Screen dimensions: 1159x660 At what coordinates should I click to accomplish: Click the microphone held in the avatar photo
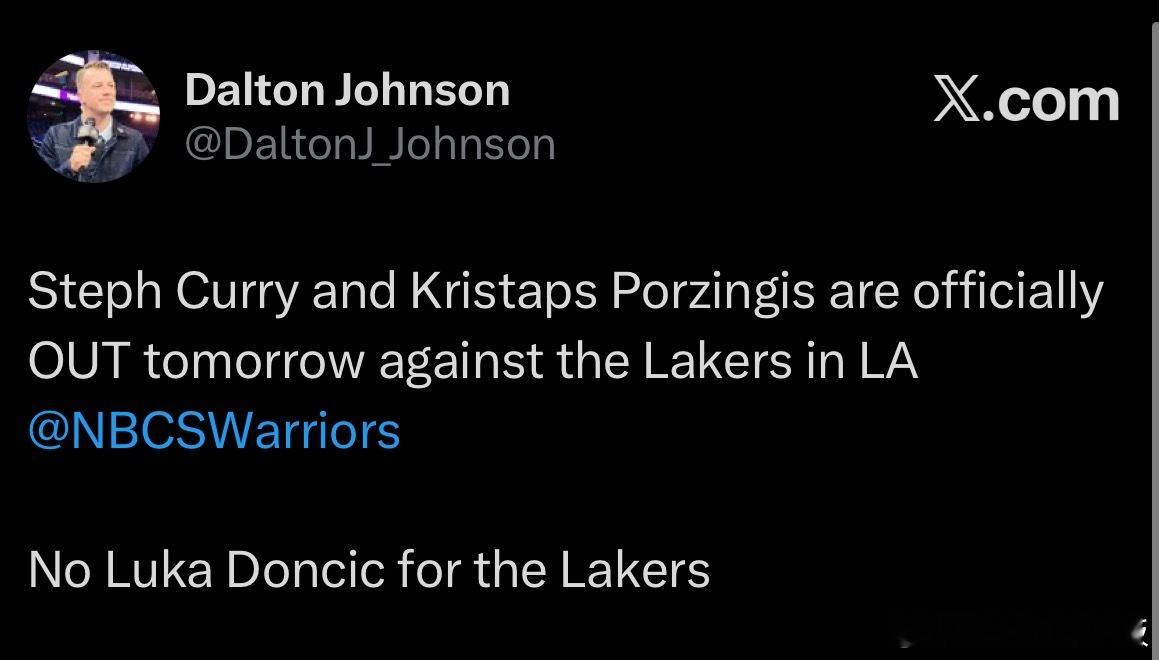click(x=88, y=127)
